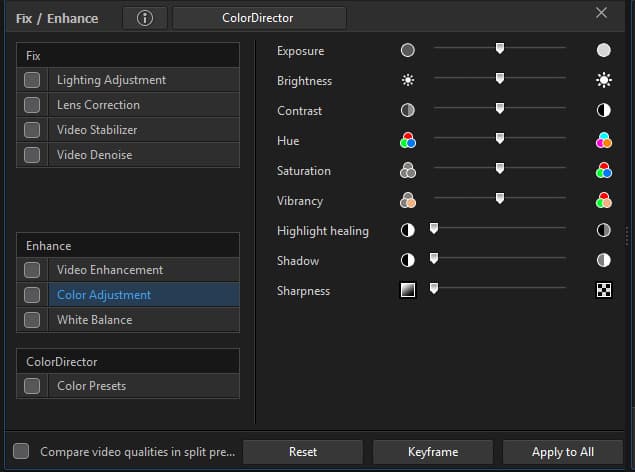This screenshot has width=635, height=472.
Task: Open ColorDirector from the top button
Action: pyautogui.click(x=259, y=18)
